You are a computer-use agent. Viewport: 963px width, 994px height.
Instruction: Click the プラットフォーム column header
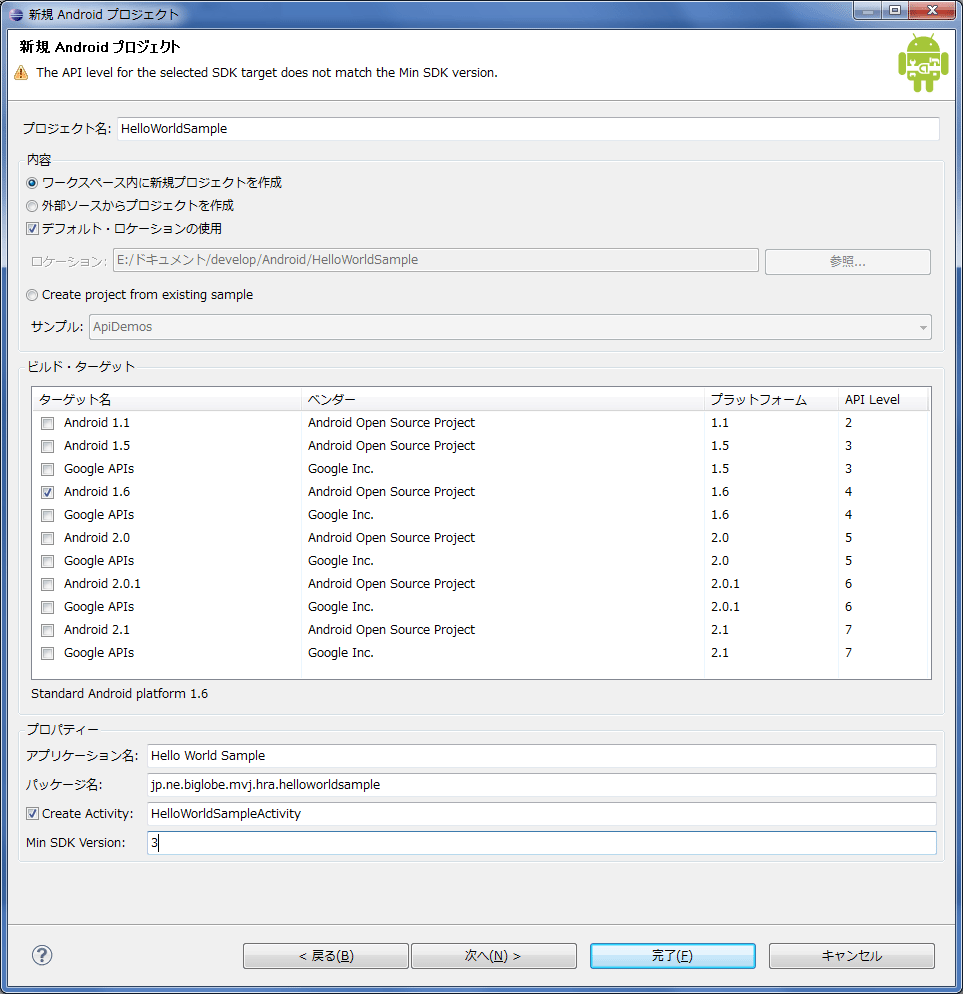771,399
